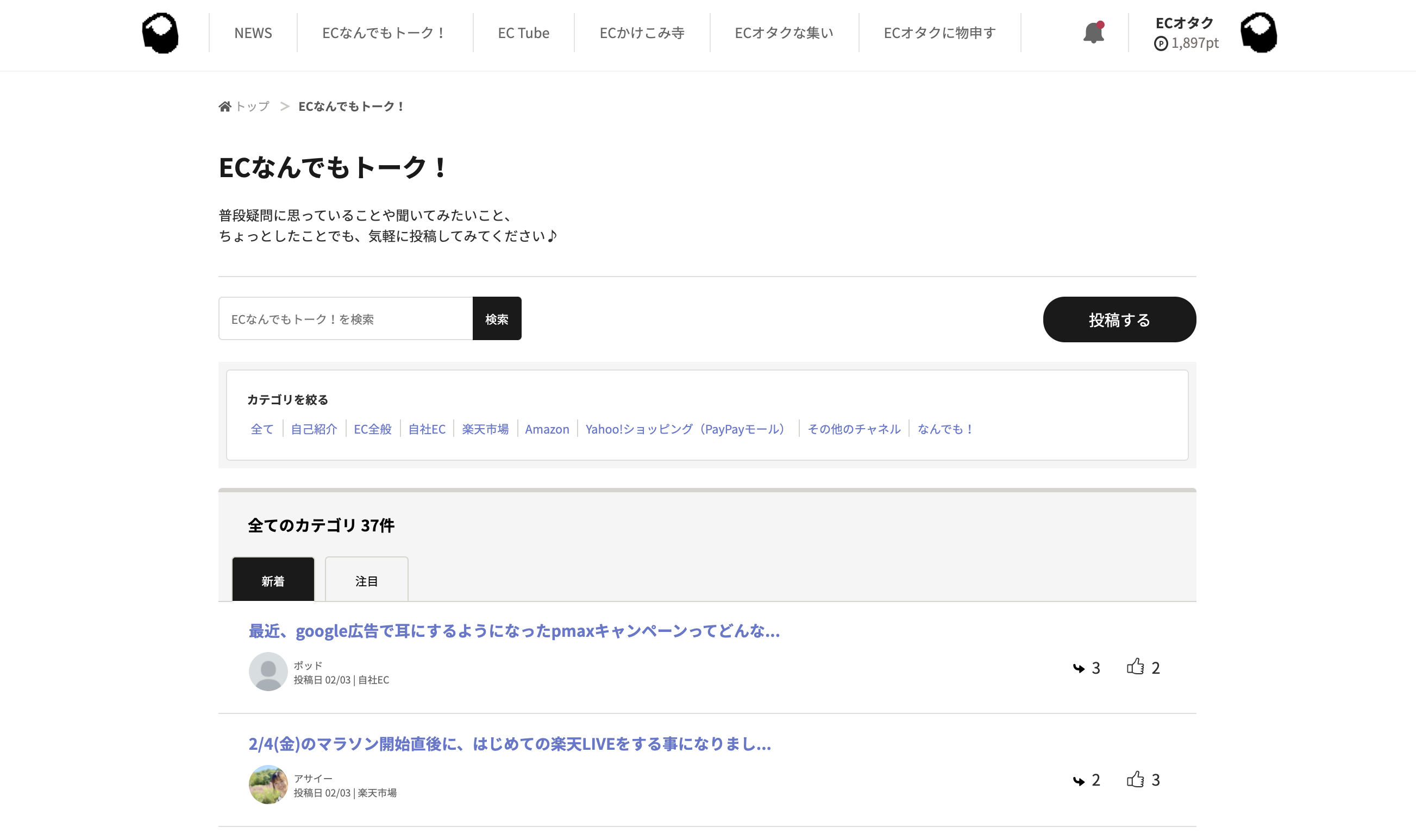The width and height of the screenshot is (1416, 840).
Task: Click the user profile avatar
Action: (x=1258, y=33)
